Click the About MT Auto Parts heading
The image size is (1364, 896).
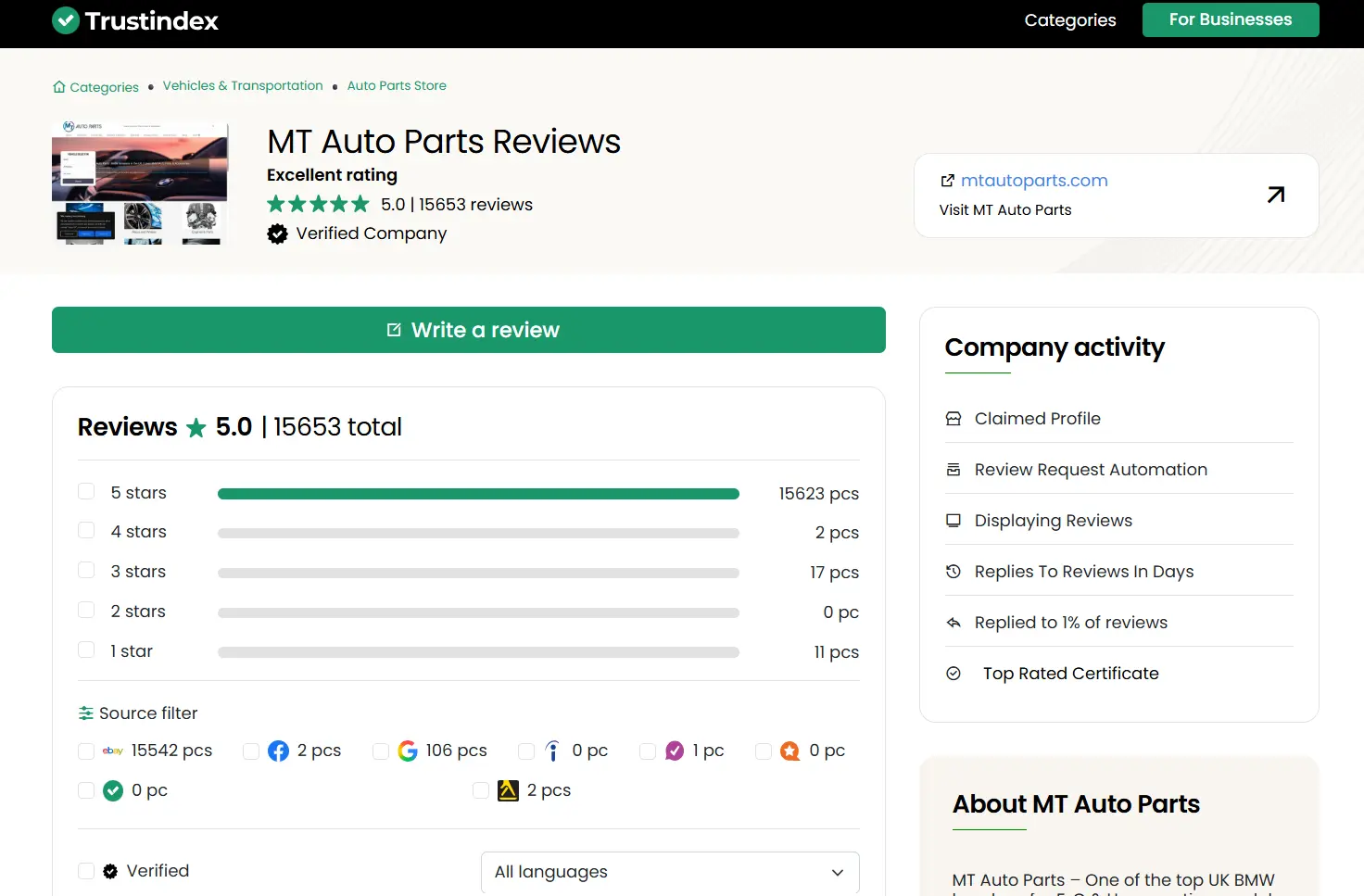click(1076, 803)
